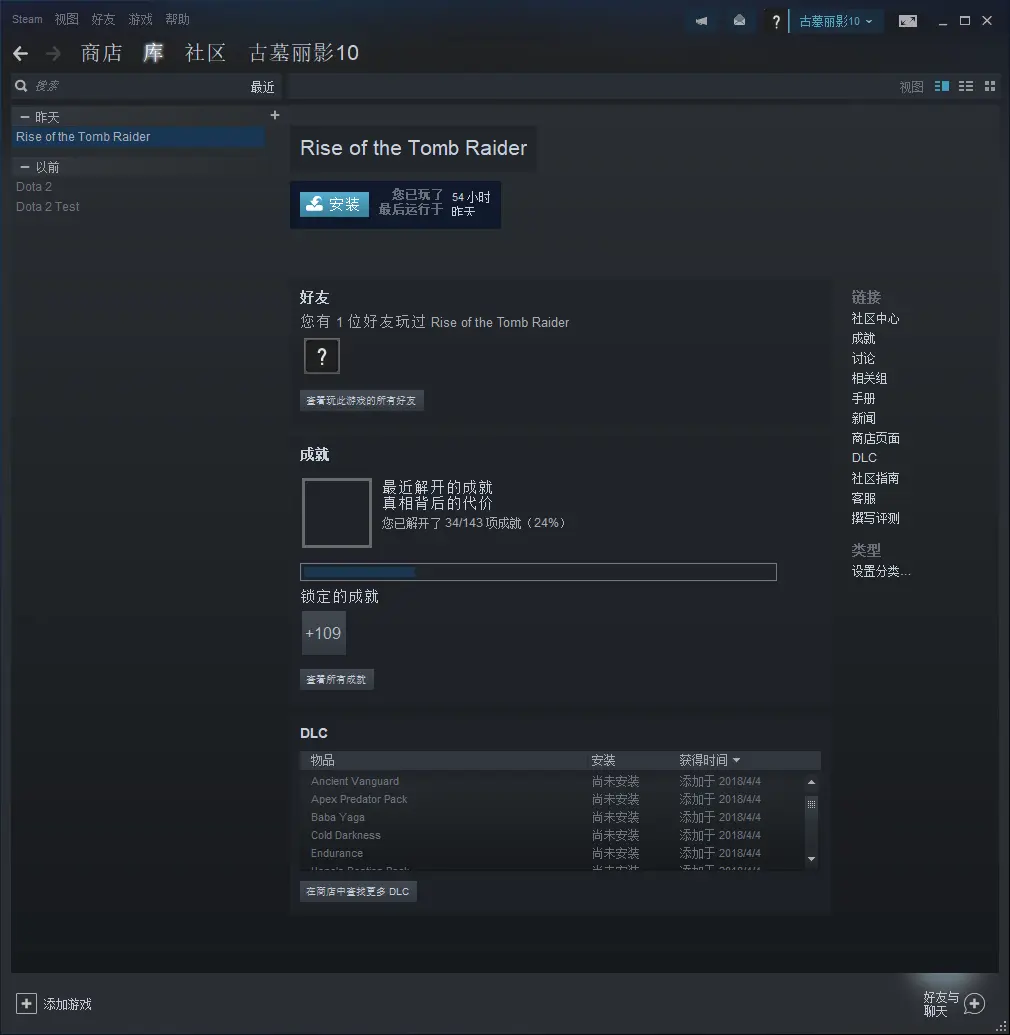Click 设置分类... link

[x=881, y=571]
